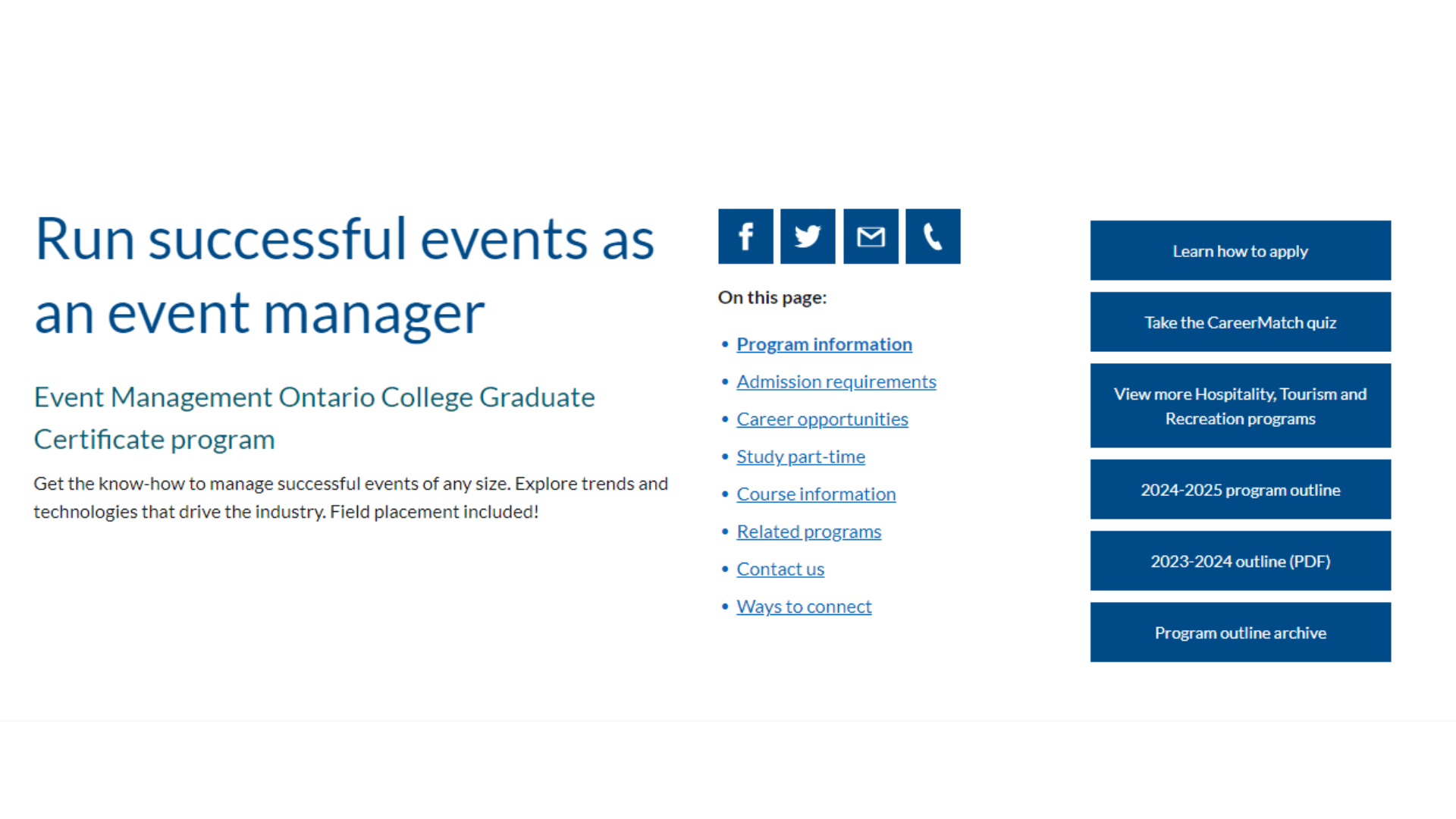Download the 2023-2024 outline PDF
1456x819 pixels.
(x=1240, y=561)
